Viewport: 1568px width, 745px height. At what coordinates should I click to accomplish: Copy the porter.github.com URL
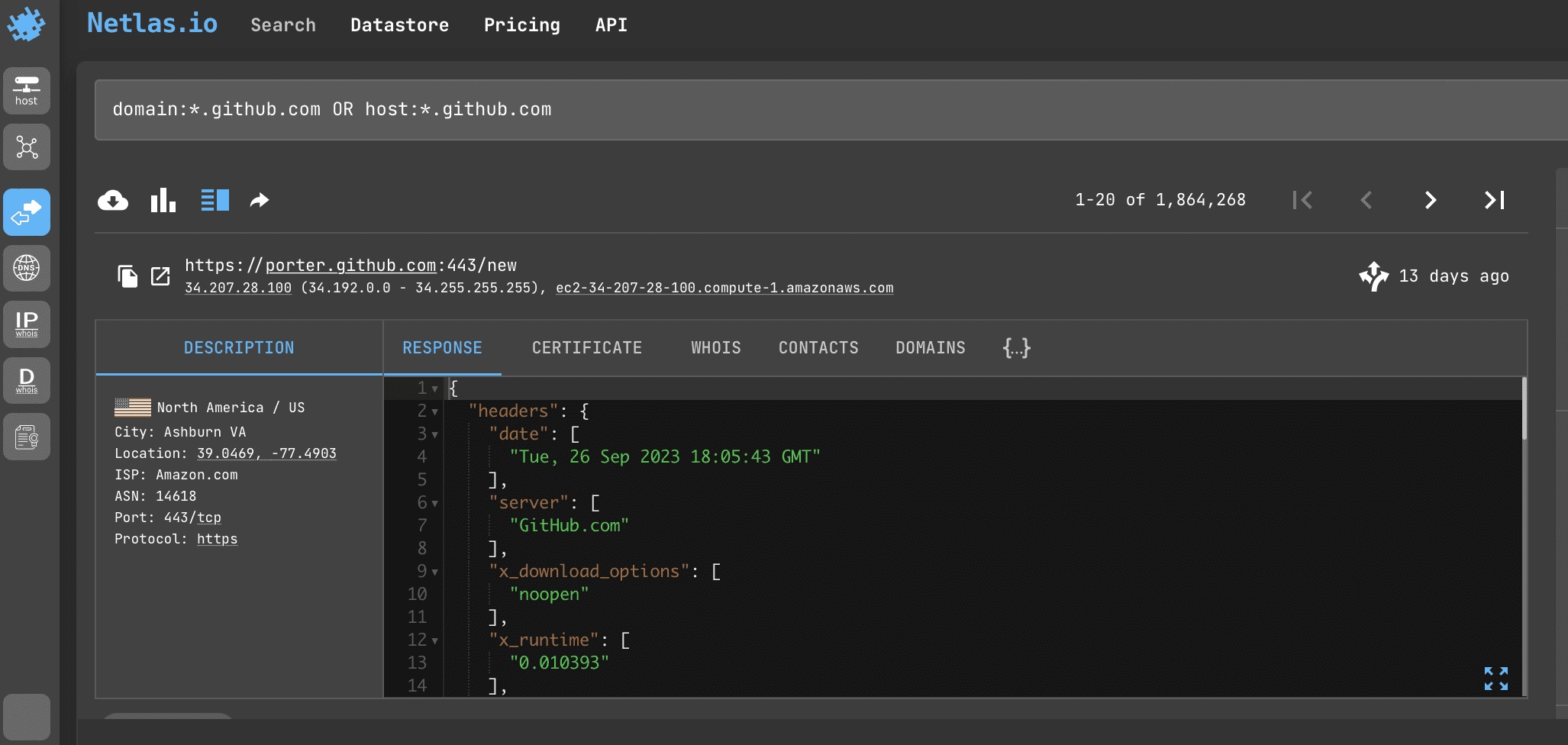127,276
